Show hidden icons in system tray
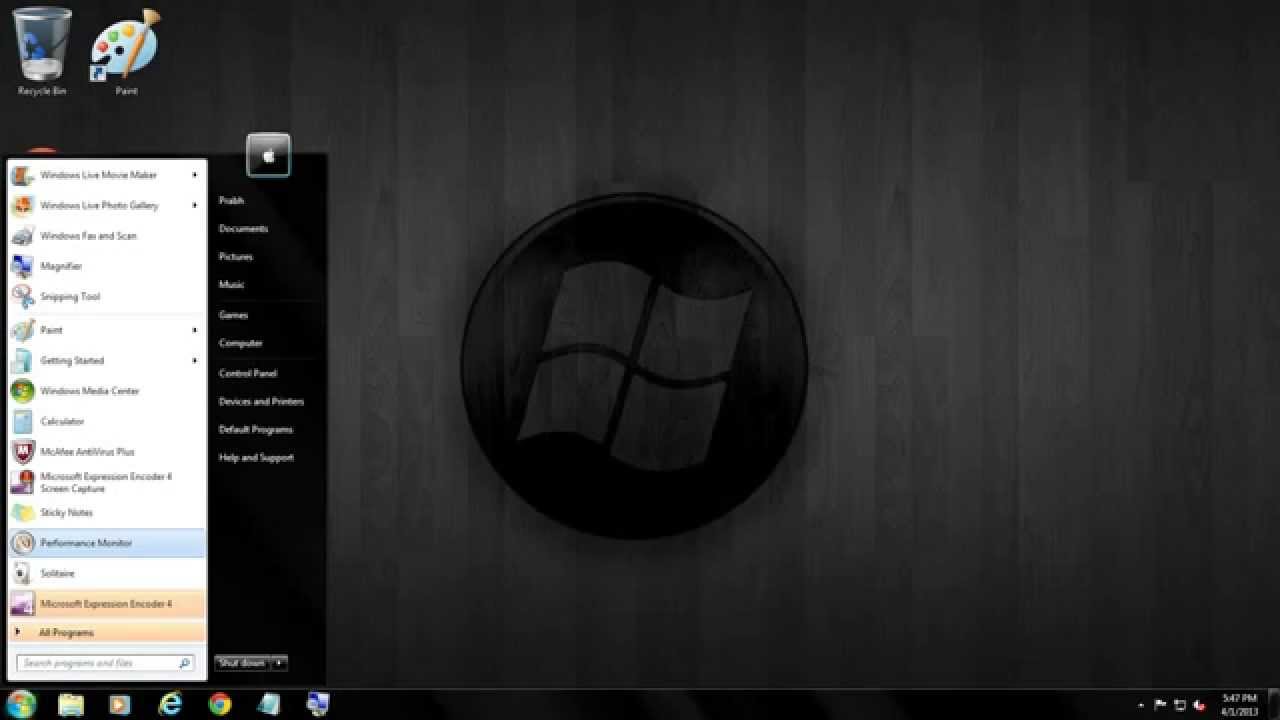The width and height of the screenshot is (1280, 720). (x=1142, y=706)
